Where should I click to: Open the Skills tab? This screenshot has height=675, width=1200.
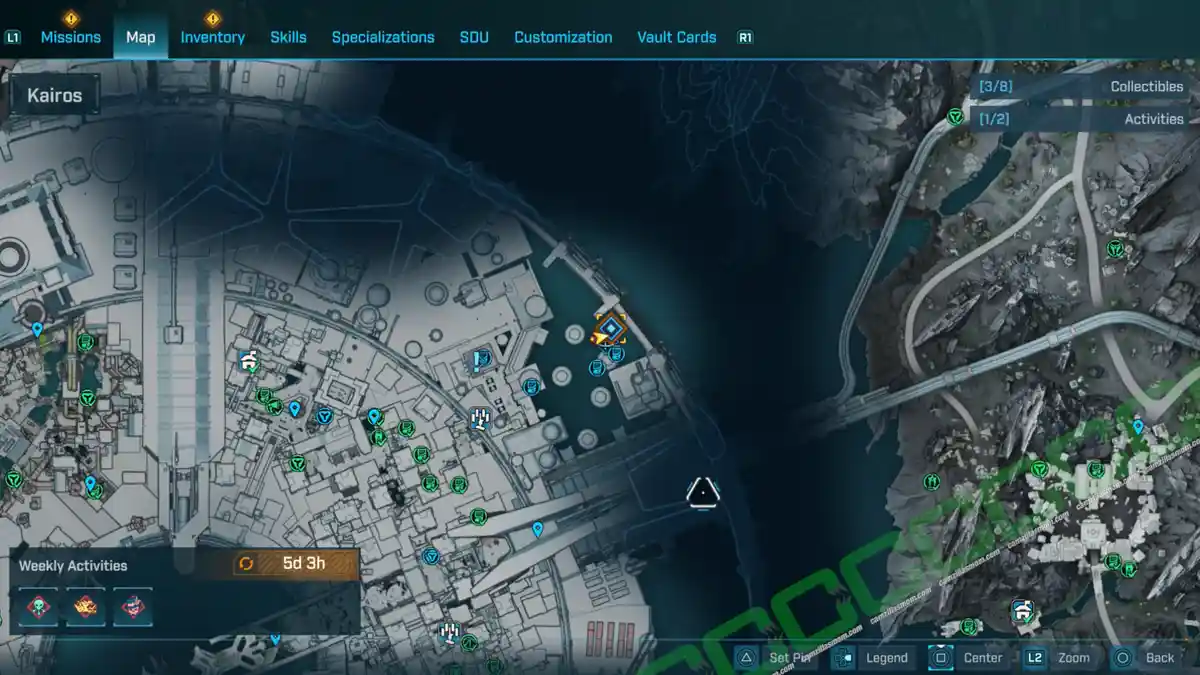coord(288,37)
